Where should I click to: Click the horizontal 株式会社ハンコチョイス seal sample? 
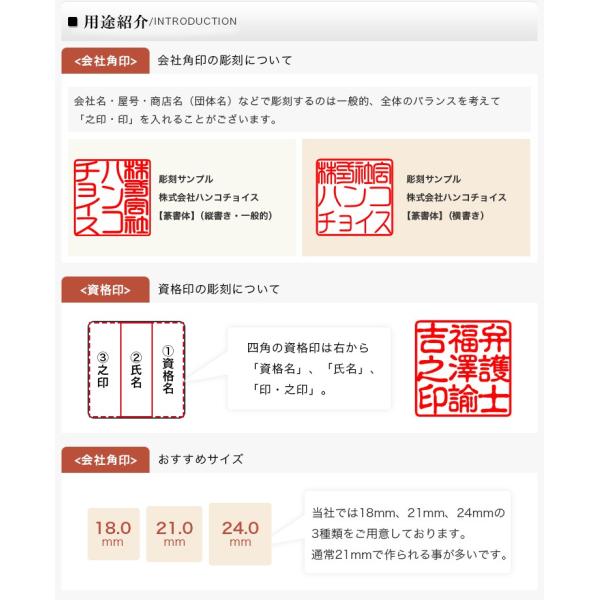[354, 197]
